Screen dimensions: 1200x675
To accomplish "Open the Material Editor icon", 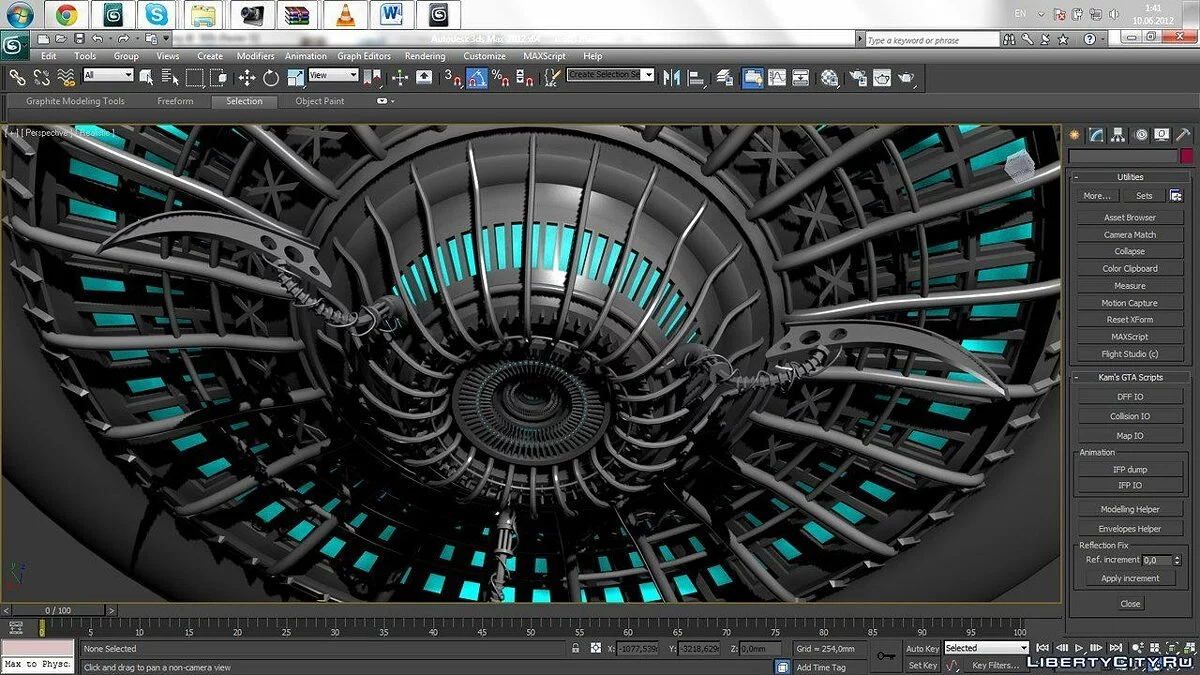I will click(x=829, y=77).
